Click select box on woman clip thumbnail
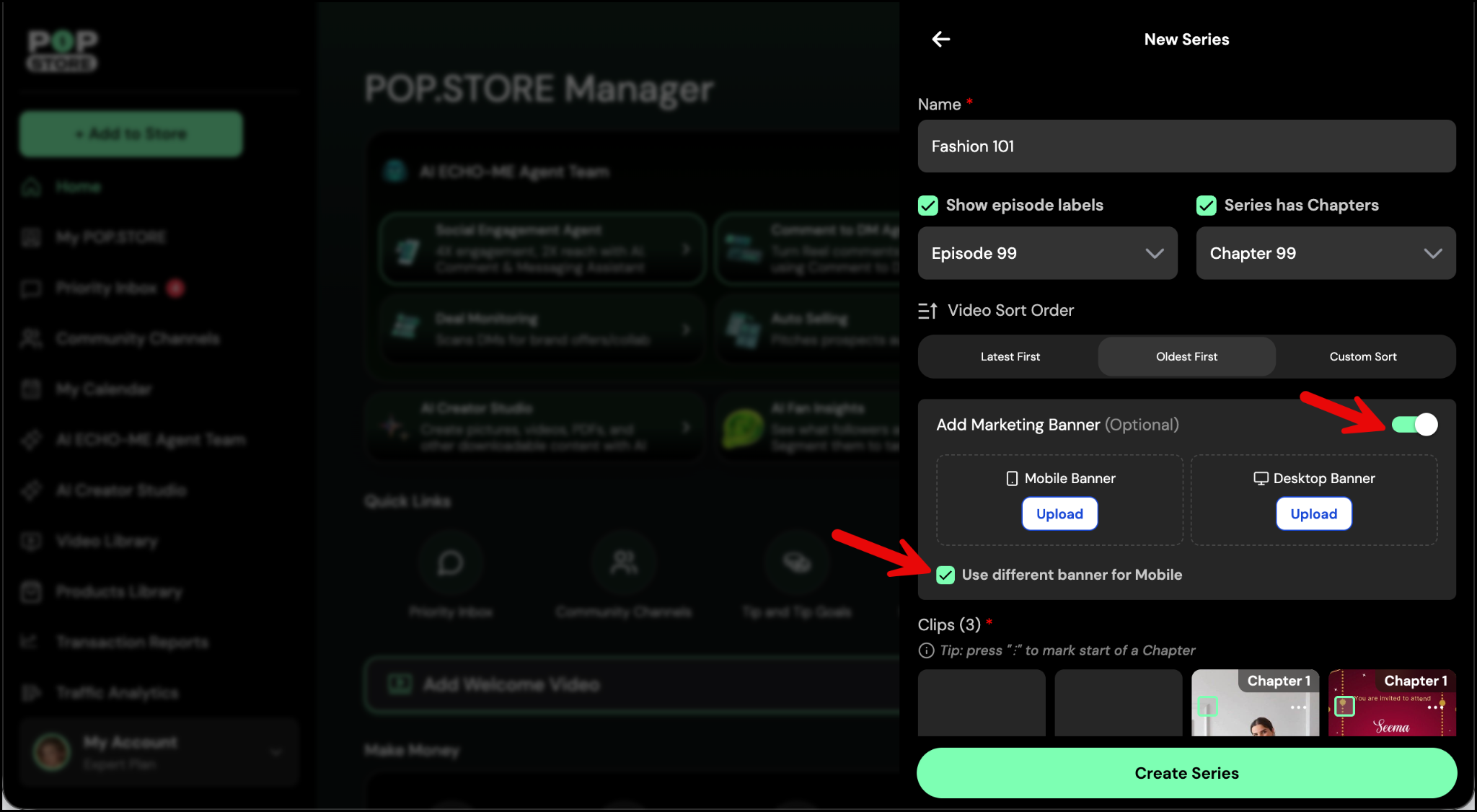This screenshot has height=812, width=1477. 1207,707
